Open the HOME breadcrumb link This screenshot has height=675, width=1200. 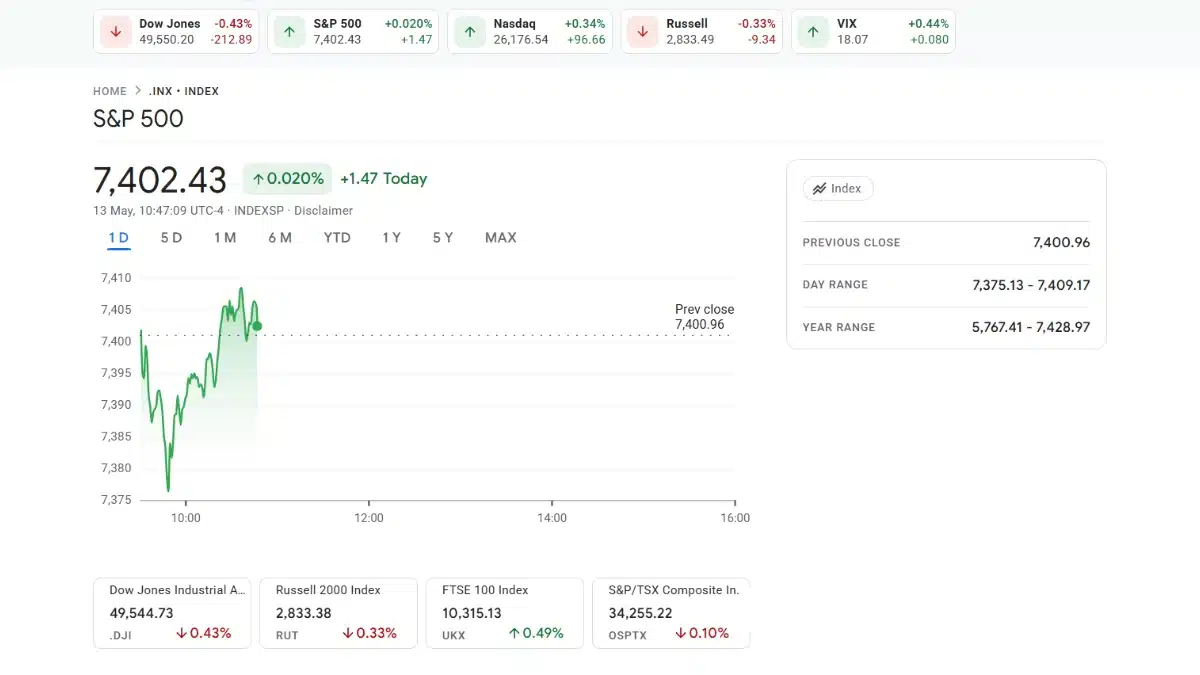pyautogui.click(x=110, y=91)
